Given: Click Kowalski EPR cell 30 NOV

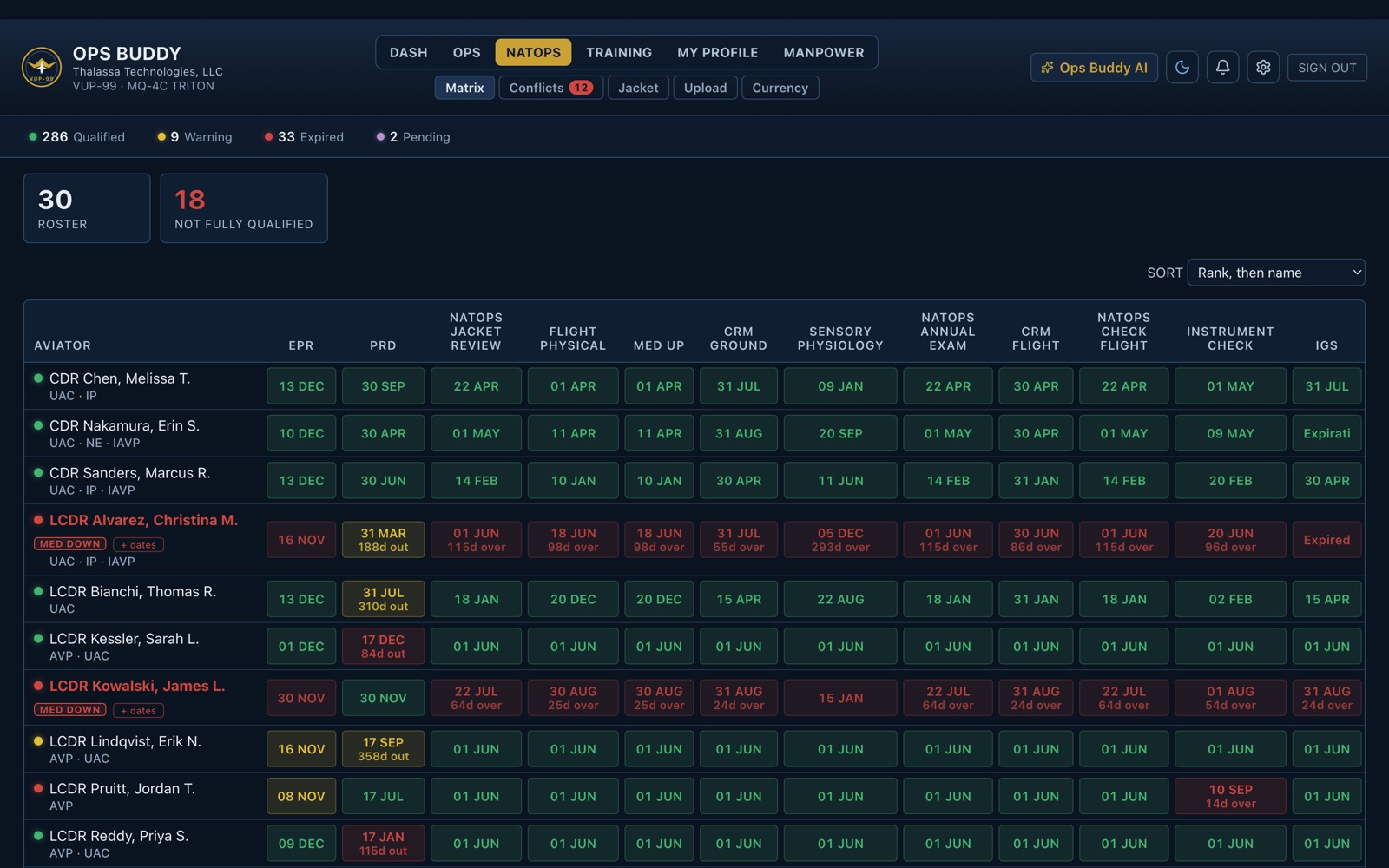Looking at the screenshot, I should pyautogui.click(x=301, y=698).
